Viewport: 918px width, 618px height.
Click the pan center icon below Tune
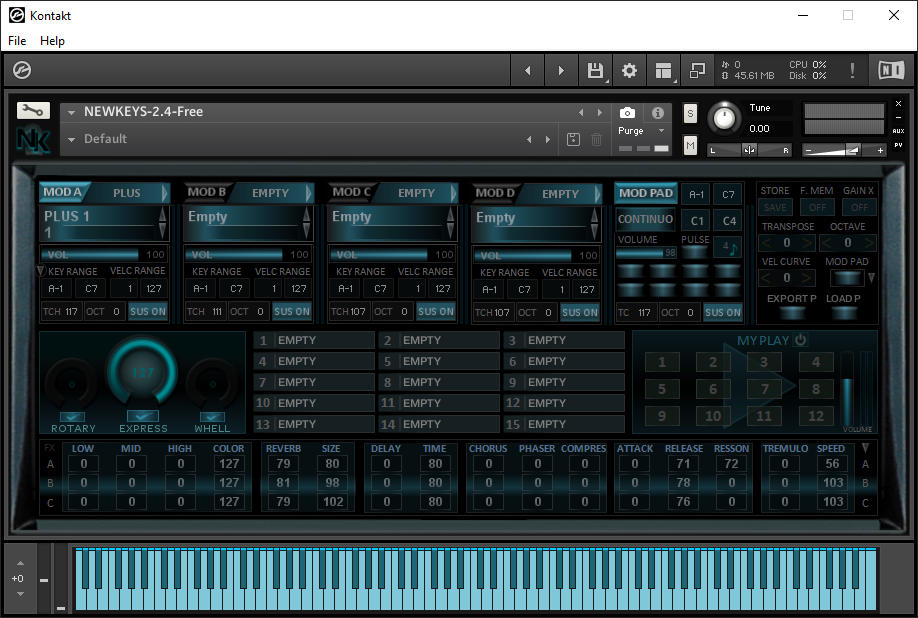tap(749, 150)
